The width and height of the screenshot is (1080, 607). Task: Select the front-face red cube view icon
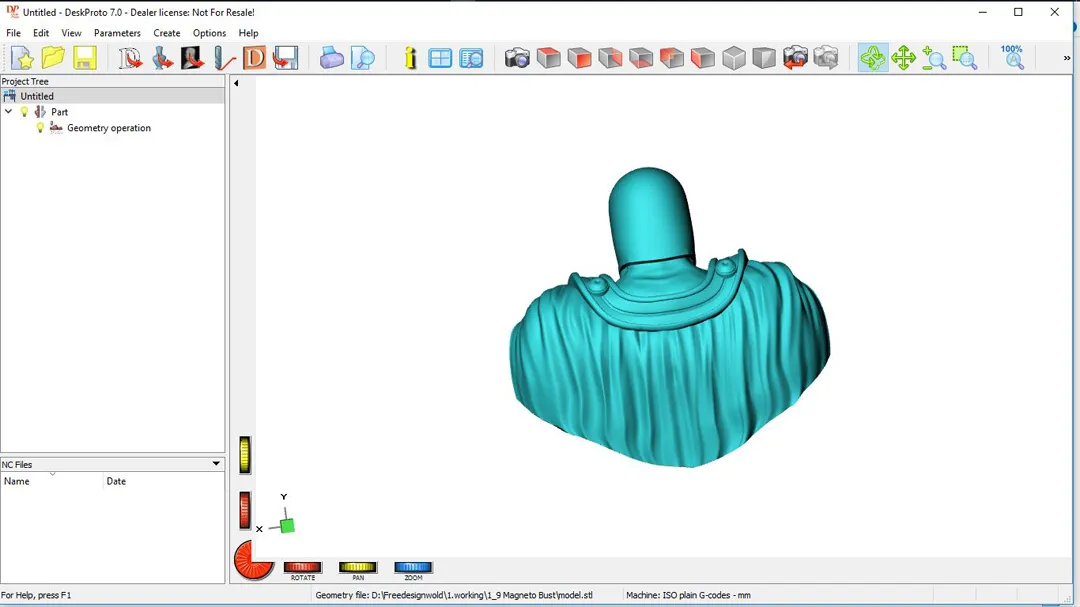(x=579, y=58)
